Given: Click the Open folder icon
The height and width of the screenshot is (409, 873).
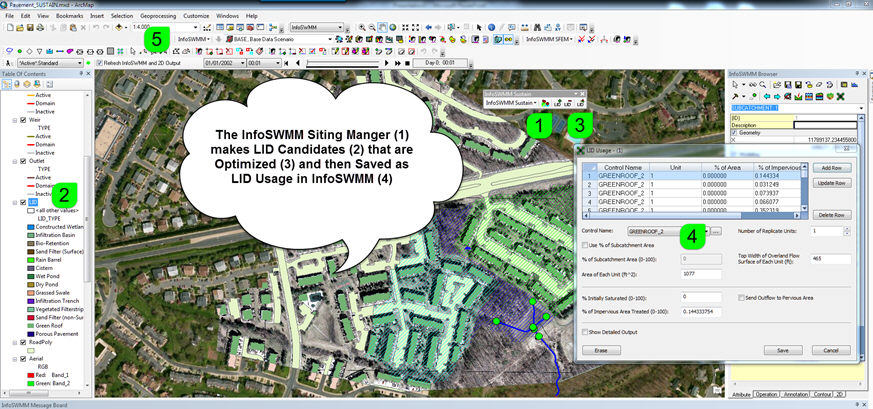Looking at the screenshot, I should [19, 27].
